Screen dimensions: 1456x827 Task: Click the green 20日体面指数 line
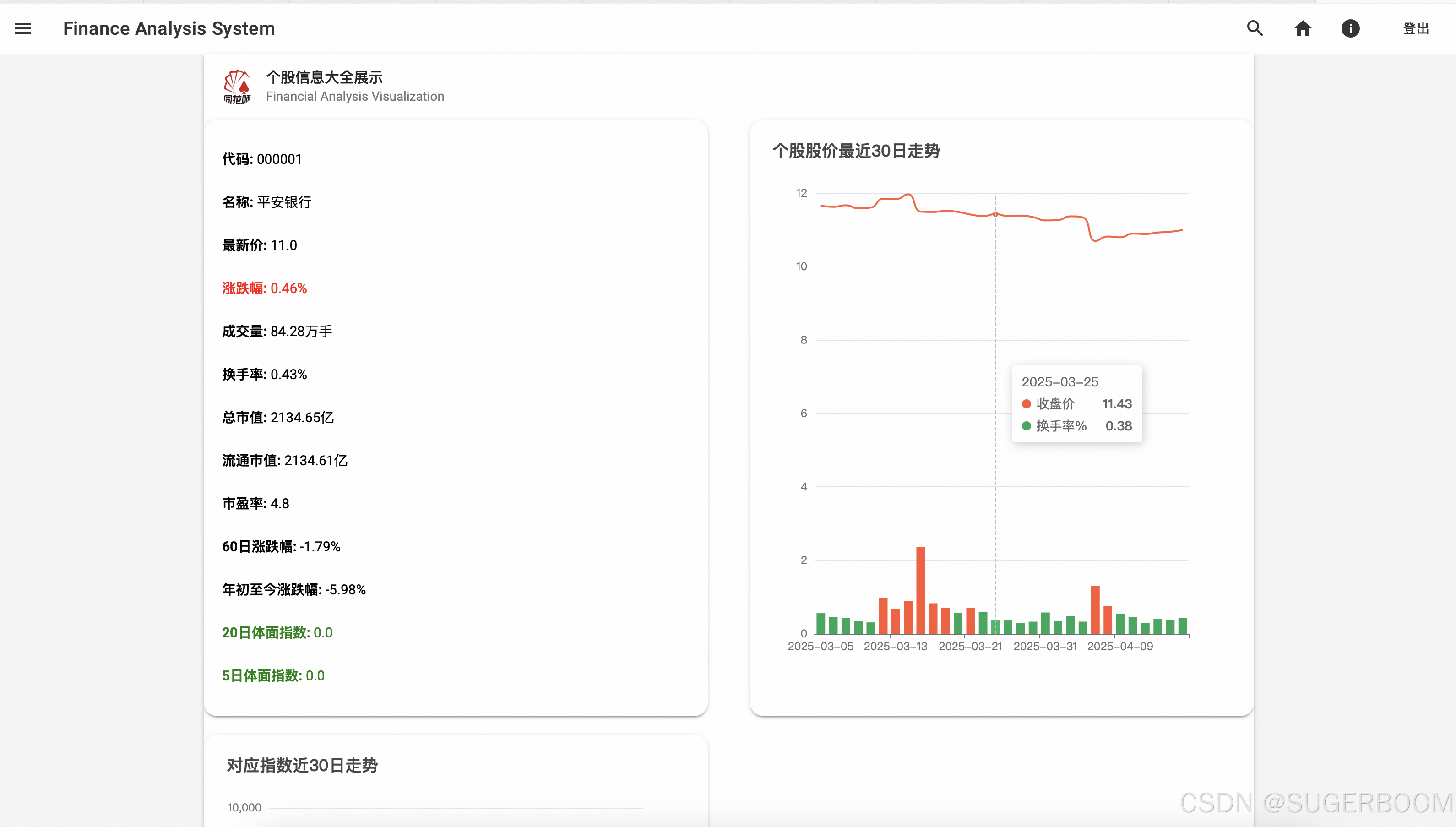pos(277,632)
